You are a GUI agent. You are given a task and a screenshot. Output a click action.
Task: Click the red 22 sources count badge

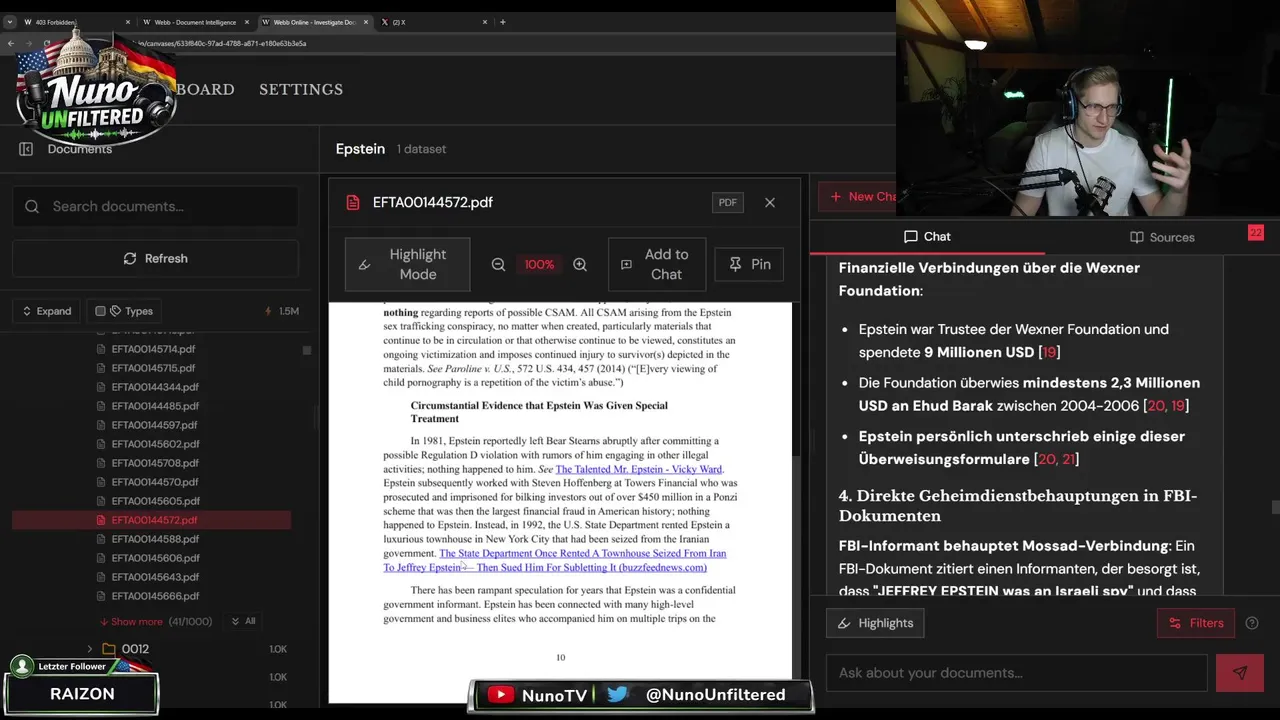pyautogui.click(x=1256, y=232)
